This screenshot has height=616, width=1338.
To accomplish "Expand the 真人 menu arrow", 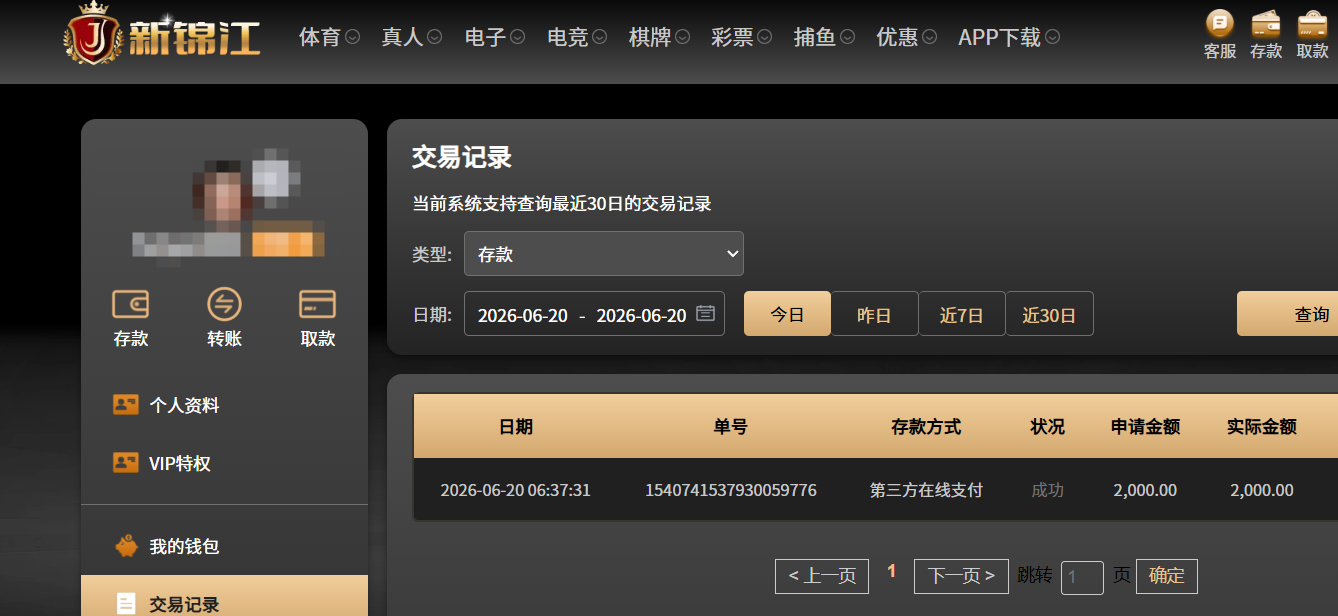I will [x=435, y=37].
